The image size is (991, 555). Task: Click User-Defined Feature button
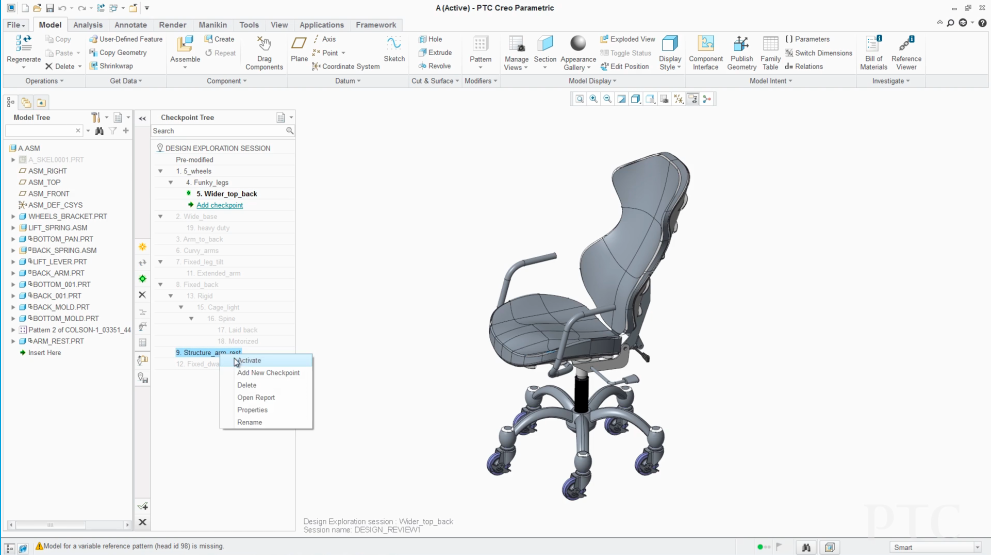(x=126, y=39)
